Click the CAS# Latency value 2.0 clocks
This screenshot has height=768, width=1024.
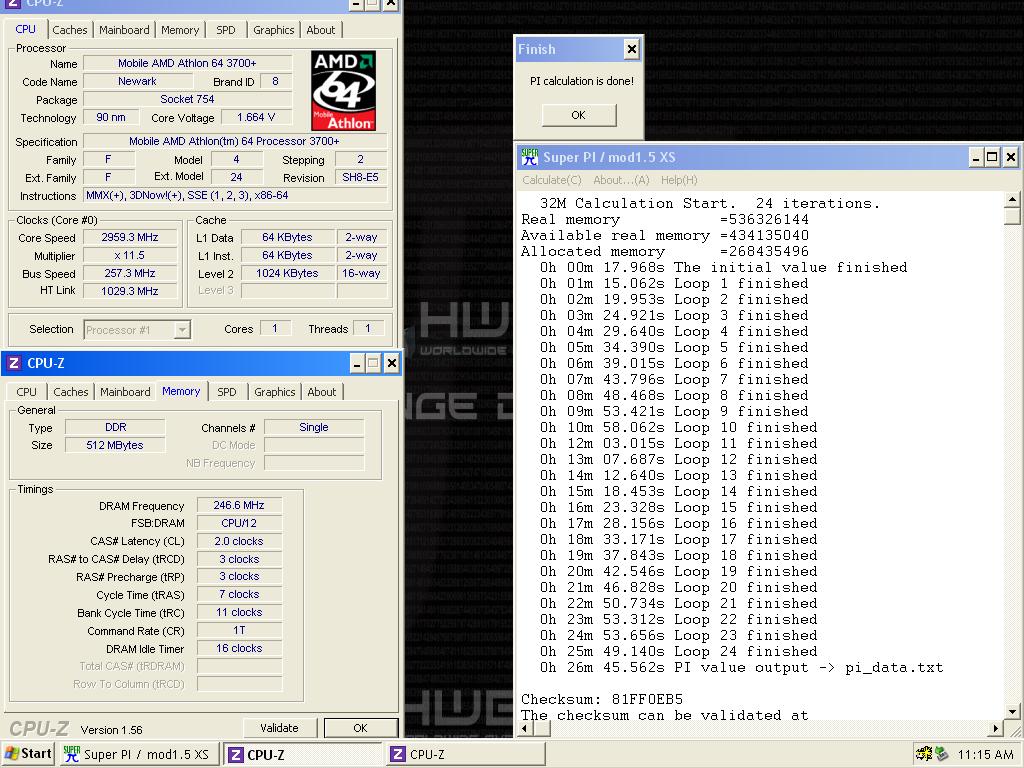tap(239, 541)
